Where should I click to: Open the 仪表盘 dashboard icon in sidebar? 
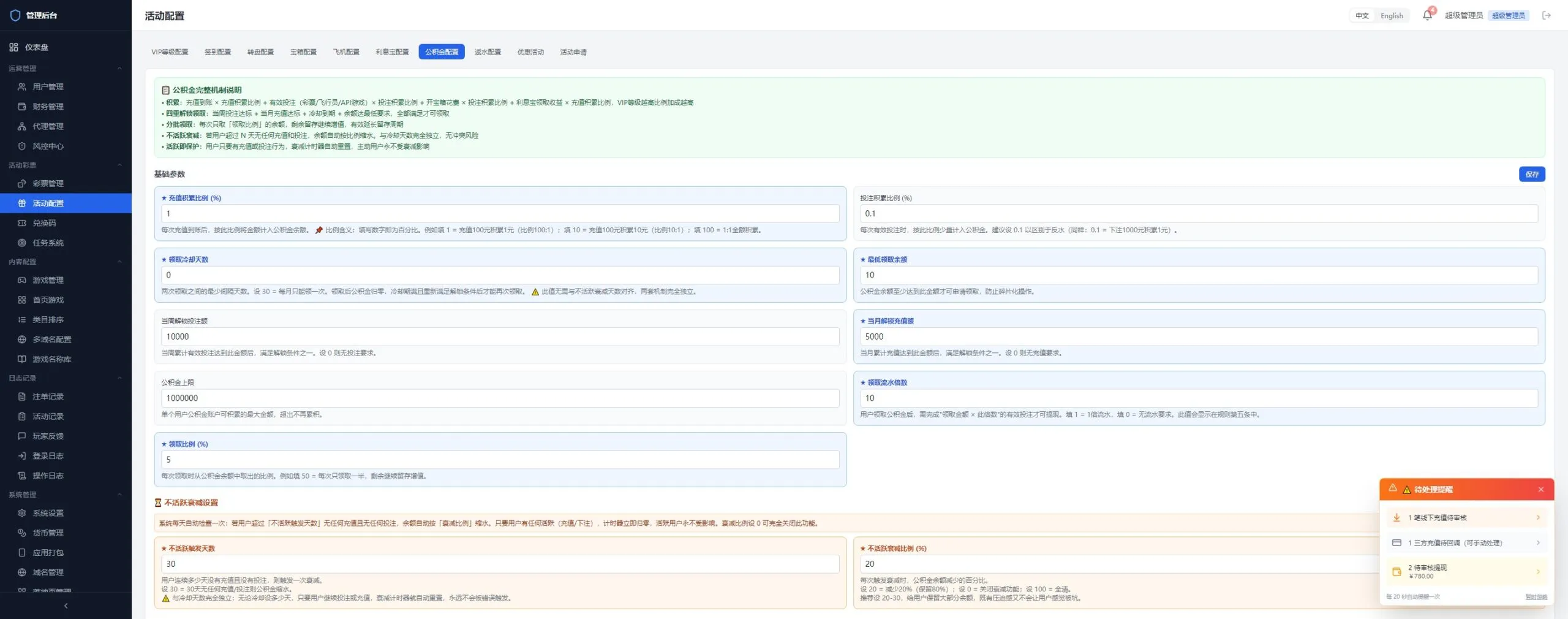[13, 47]
